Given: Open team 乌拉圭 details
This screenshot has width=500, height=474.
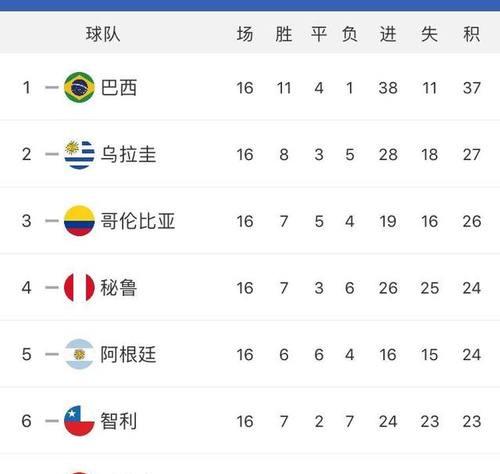Looking at the screenshot, I should (128, 154).
